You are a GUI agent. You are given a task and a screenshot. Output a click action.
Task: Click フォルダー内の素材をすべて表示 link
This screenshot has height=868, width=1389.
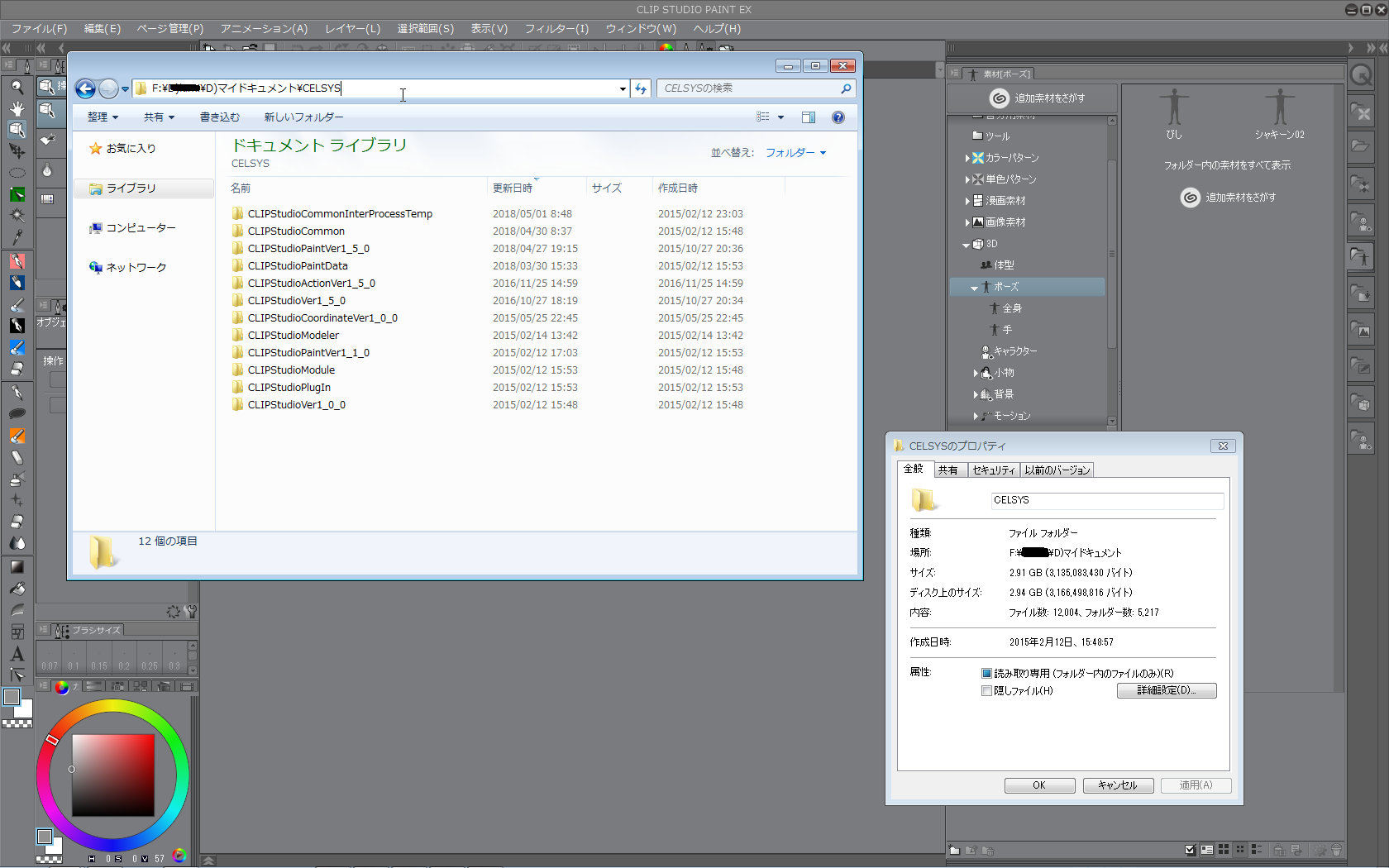coord(1227,165)
